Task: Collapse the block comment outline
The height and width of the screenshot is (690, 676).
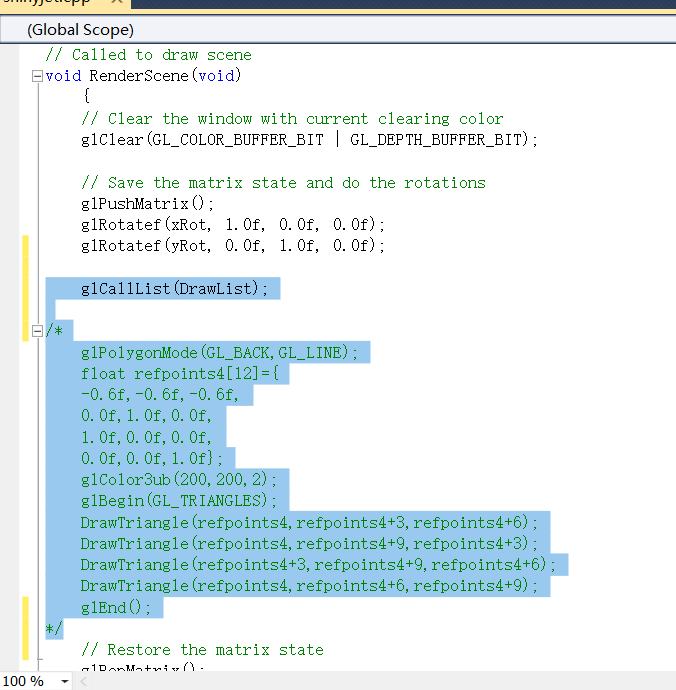Action: pos(37,331)
